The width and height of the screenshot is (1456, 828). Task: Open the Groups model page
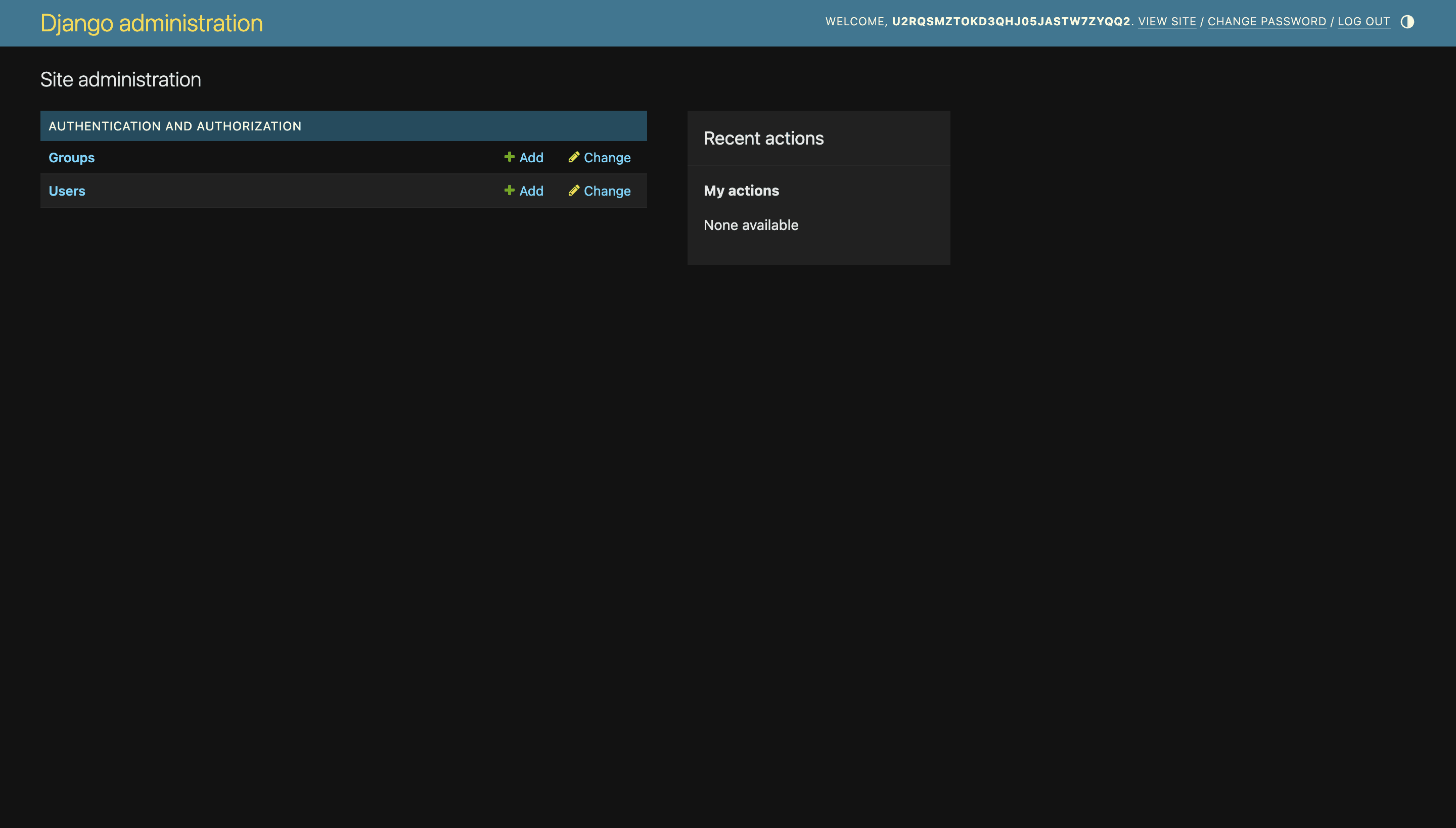pyautogui.click(x=71, y=158)
